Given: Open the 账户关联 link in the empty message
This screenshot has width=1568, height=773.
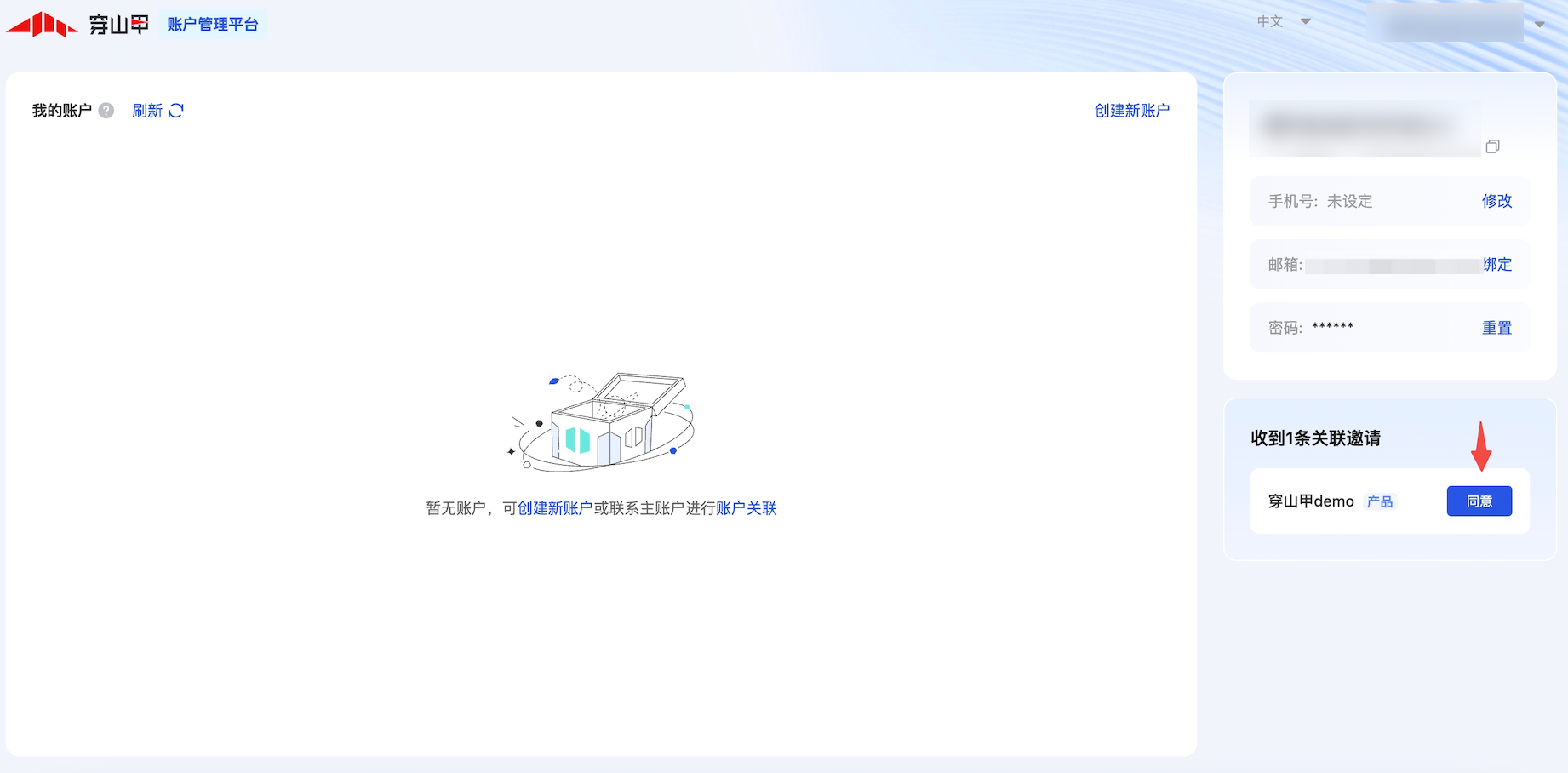Looking at the screenshot, I should coord(747,508).
